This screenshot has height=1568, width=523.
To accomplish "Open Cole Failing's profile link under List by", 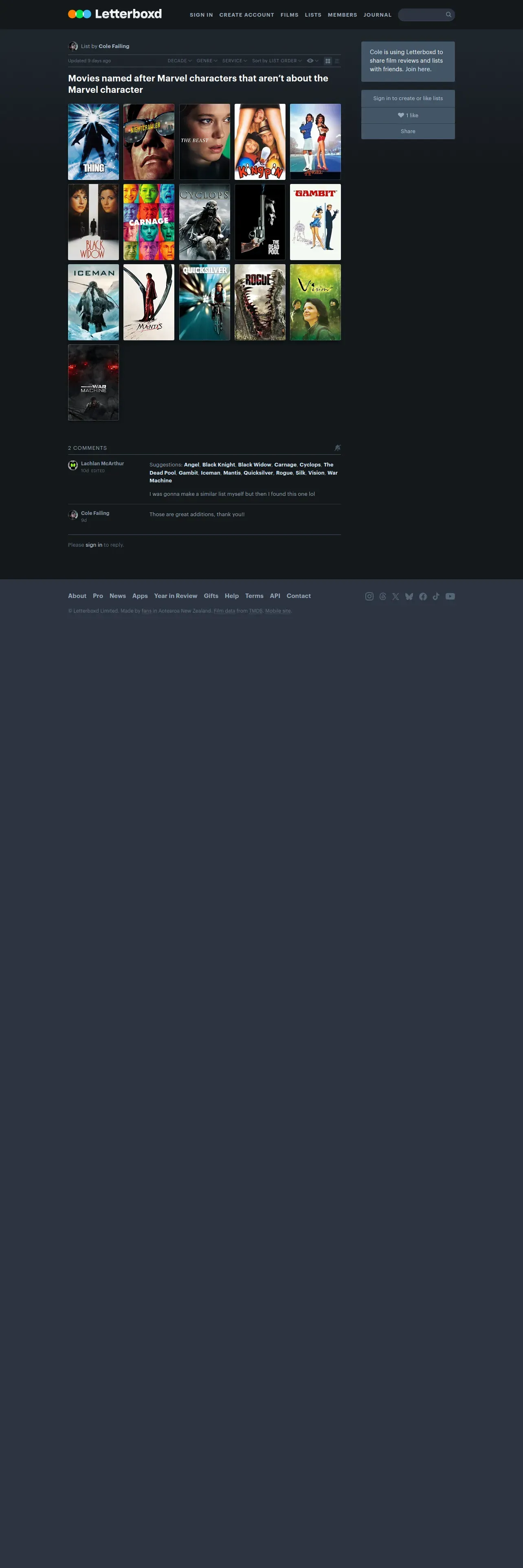I will 114,46.
